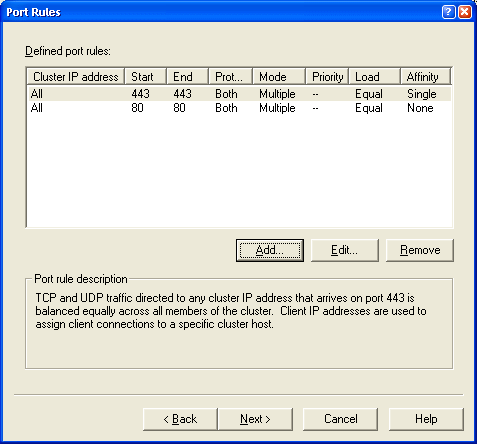Click the Add... button
The height and width of the screenshot is (444, 477).
tap(270, 250)
